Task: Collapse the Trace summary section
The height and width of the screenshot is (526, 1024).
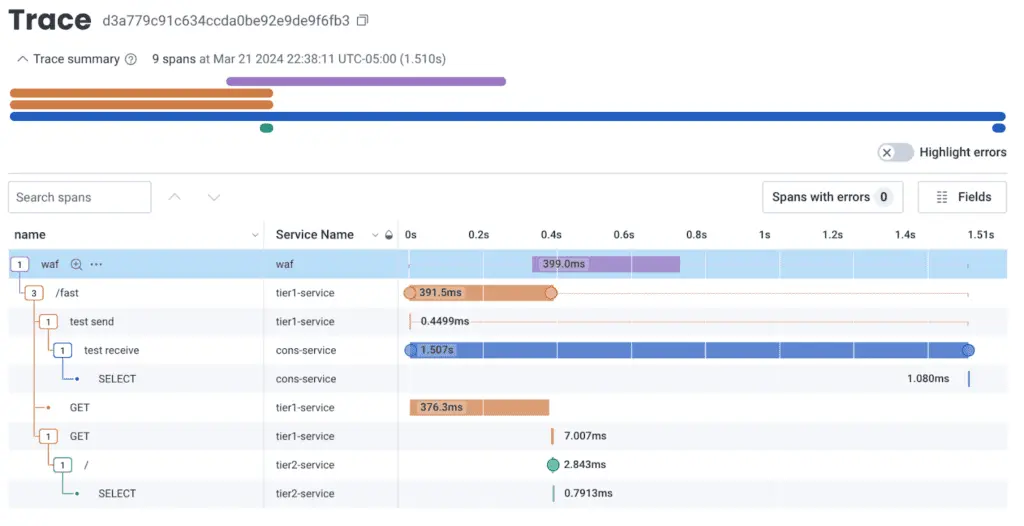Action: 22,59
